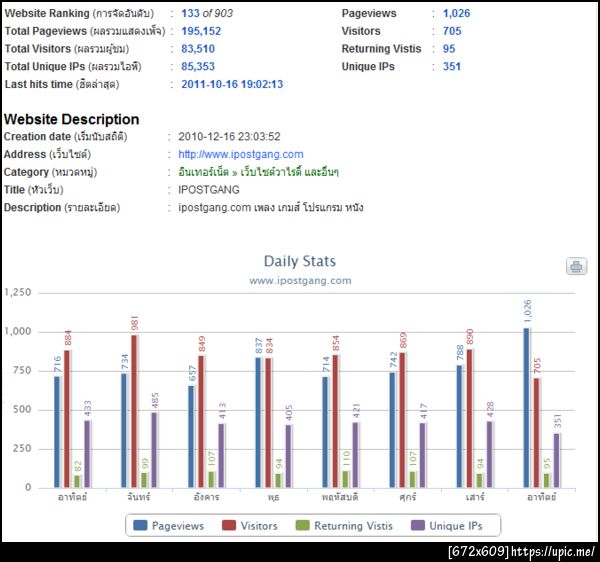
Task: Click the 788 pageviews bar
Action: pyautogui.click(x=460, y=426)
